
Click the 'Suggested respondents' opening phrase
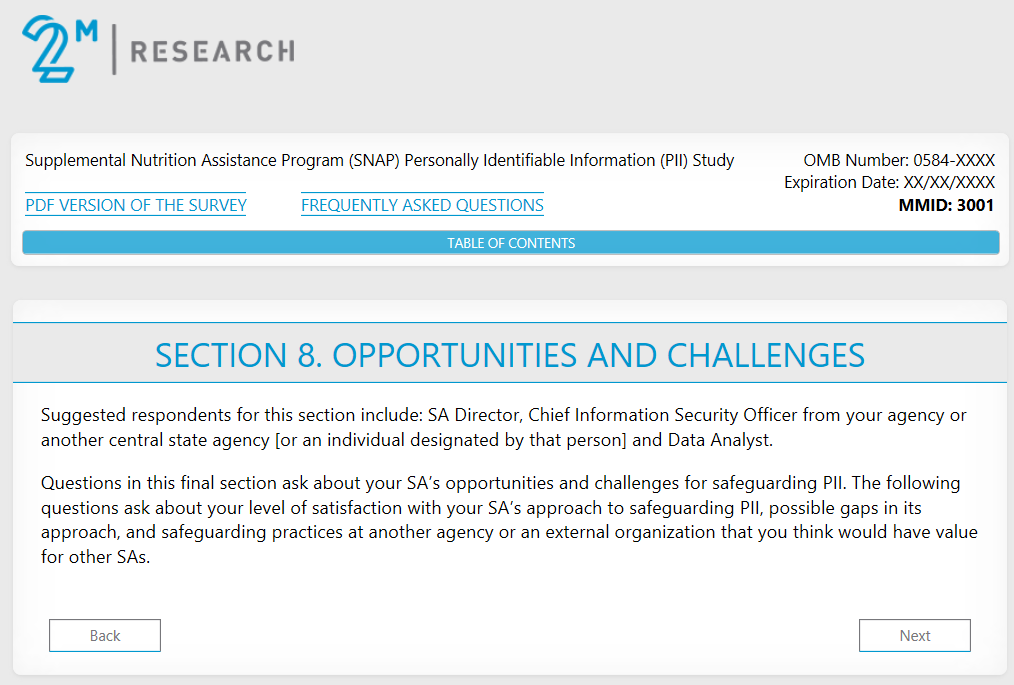click(121, 415)
